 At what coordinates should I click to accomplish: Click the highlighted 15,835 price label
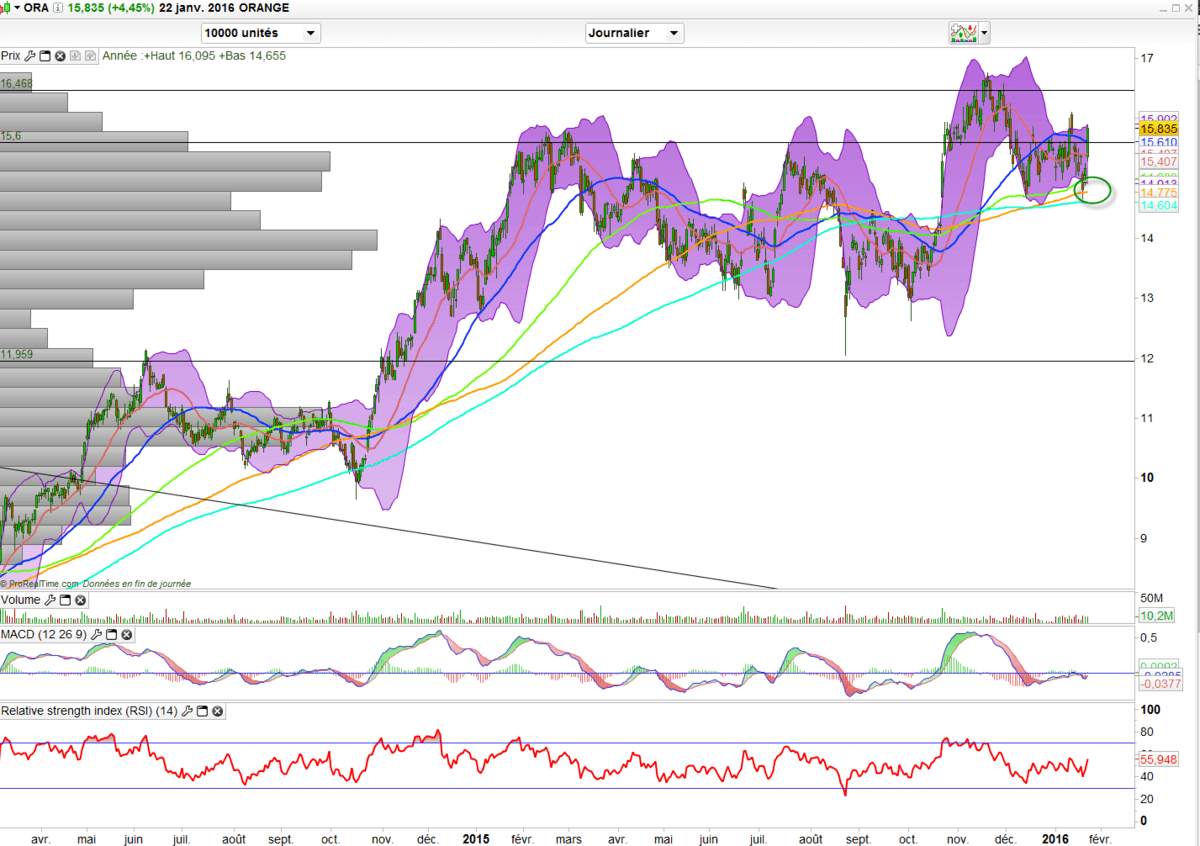point(1158,128)
